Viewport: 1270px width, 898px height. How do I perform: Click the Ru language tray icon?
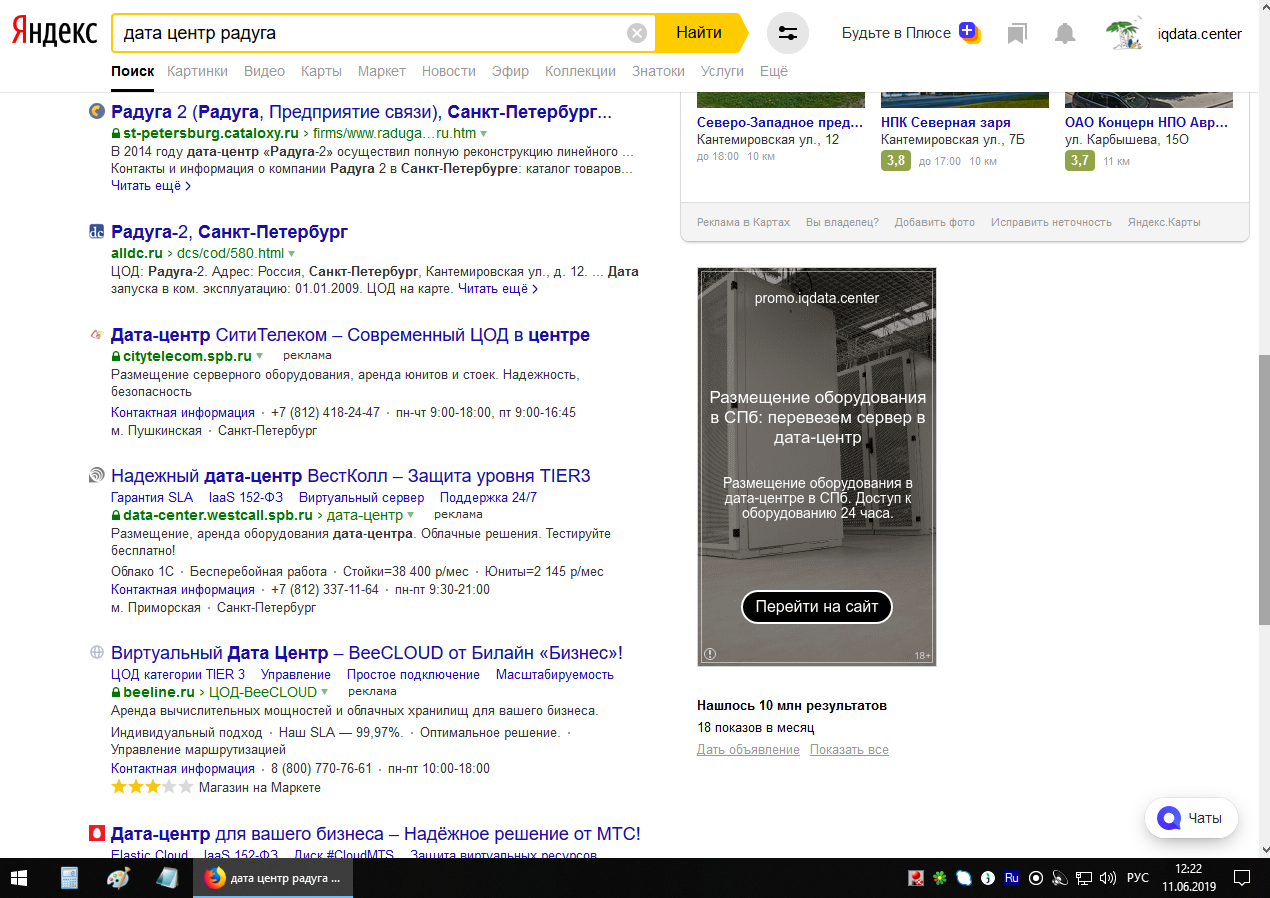pyautogui.click(x=1012, y=878)
